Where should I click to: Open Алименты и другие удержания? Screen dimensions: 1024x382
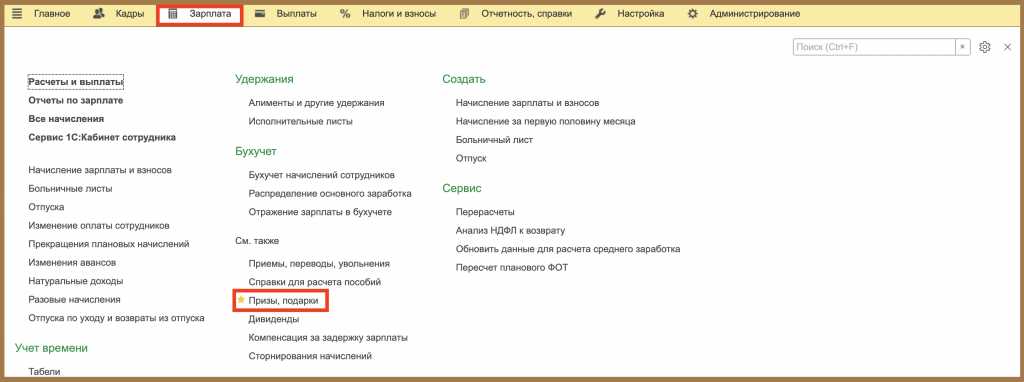tap(317, 103)
